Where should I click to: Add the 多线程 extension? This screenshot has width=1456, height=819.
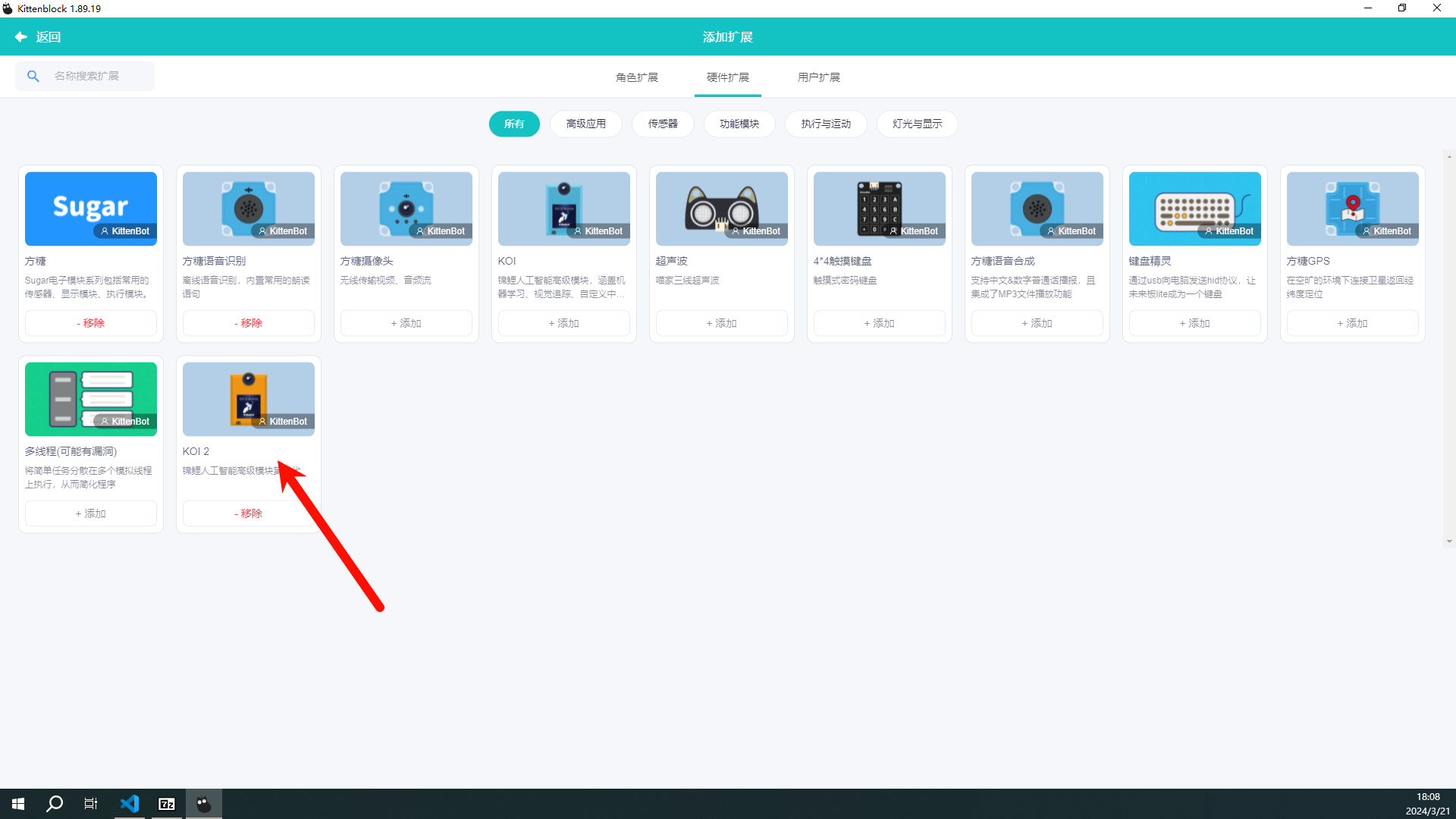(91, 513)
